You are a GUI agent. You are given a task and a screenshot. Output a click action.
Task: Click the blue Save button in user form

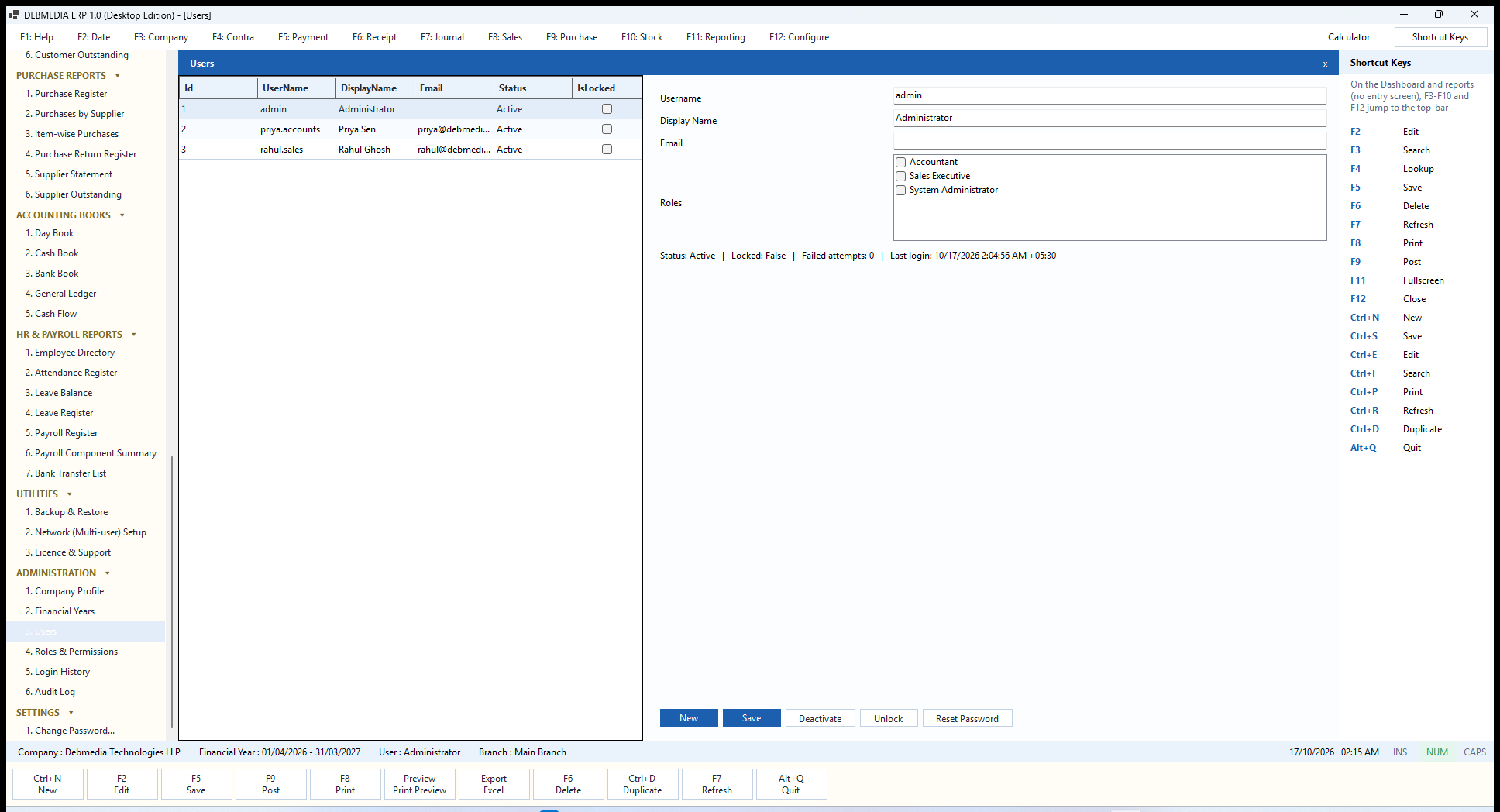(x=752, y=718)
